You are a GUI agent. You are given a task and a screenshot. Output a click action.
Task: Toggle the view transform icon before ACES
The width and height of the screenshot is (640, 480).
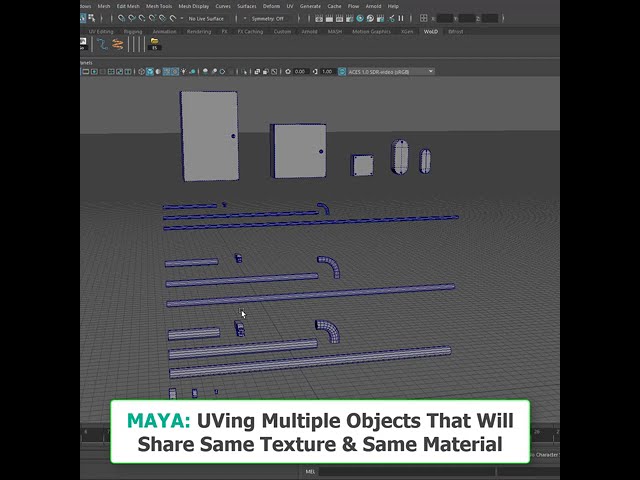point(342,71)
